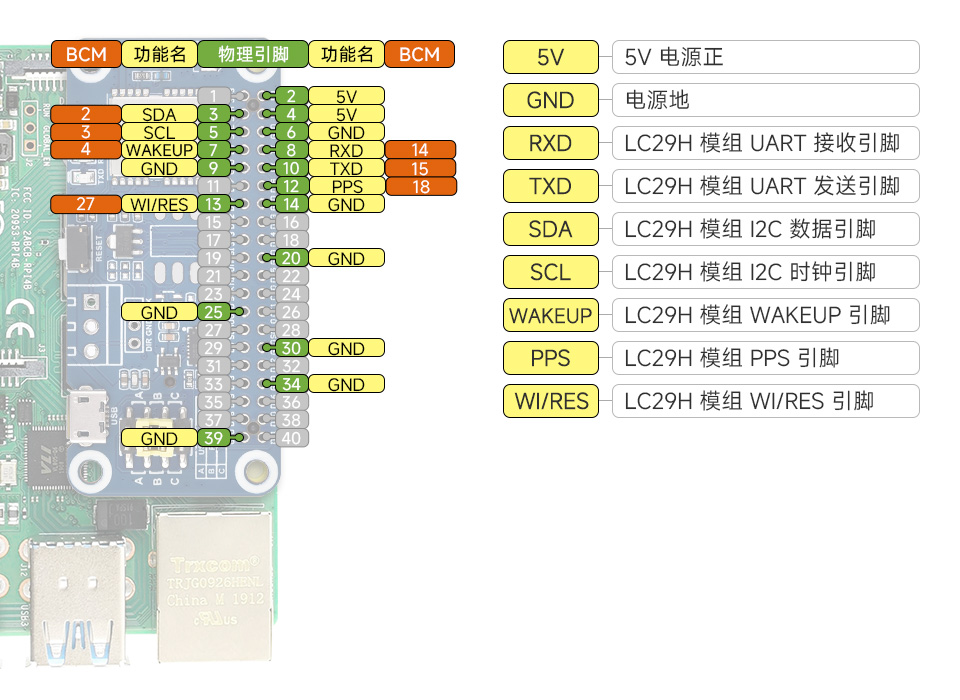Select the SDA I2C data pin badge

point(550,229)
